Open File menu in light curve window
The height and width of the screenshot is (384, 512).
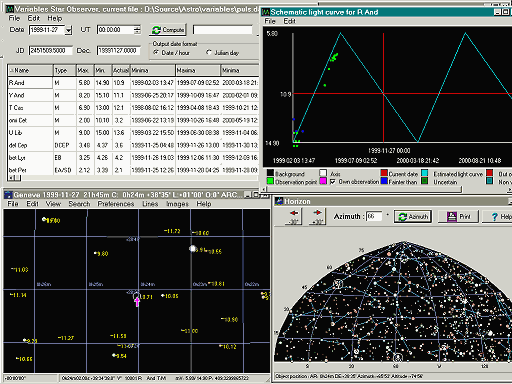coord(270,21)
